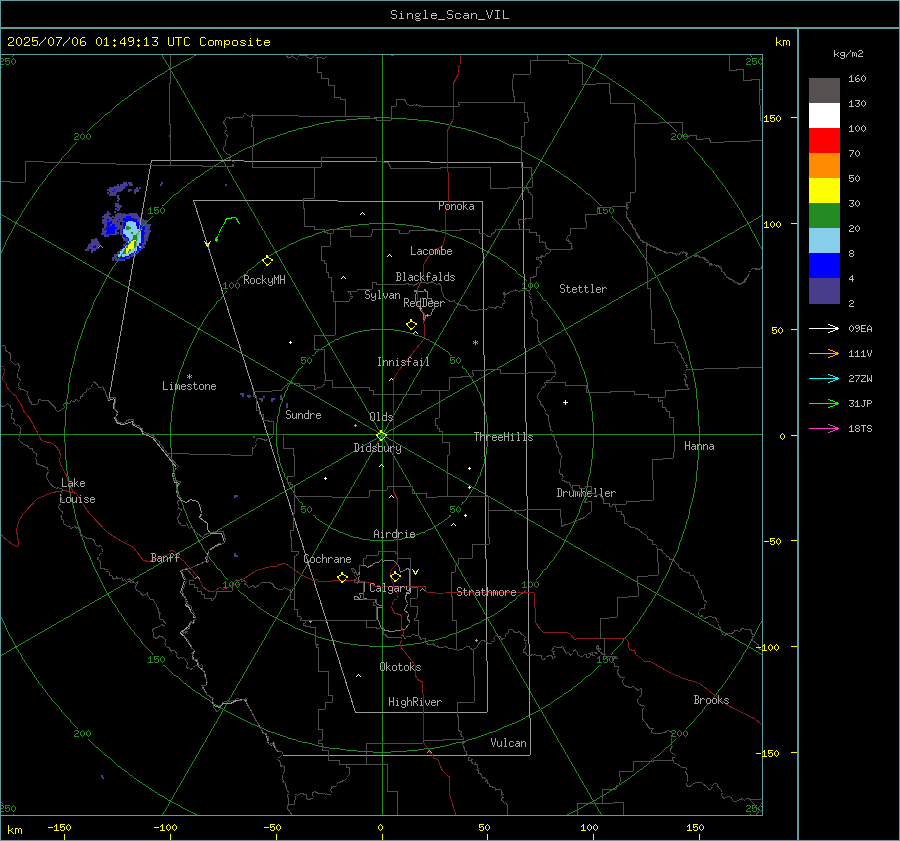Click the green 31JP arrow in legend
Screen dimensions: 900x841
[x=824, y=404]
